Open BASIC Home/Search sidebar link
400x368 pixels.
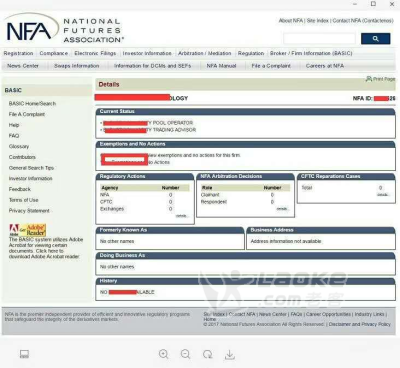point(32,104)
